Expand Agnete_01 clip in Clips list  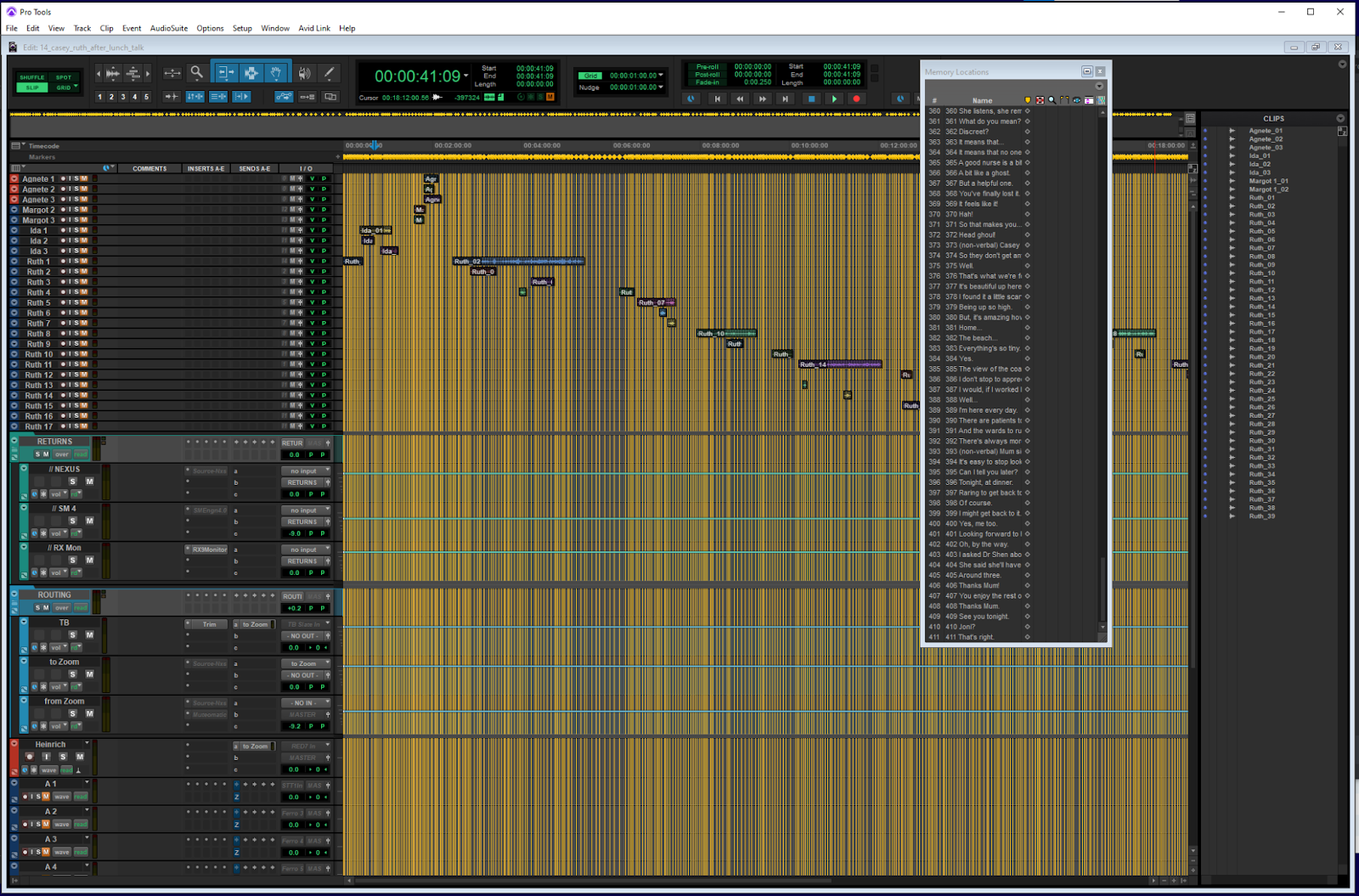click(x=1232, y=131)
